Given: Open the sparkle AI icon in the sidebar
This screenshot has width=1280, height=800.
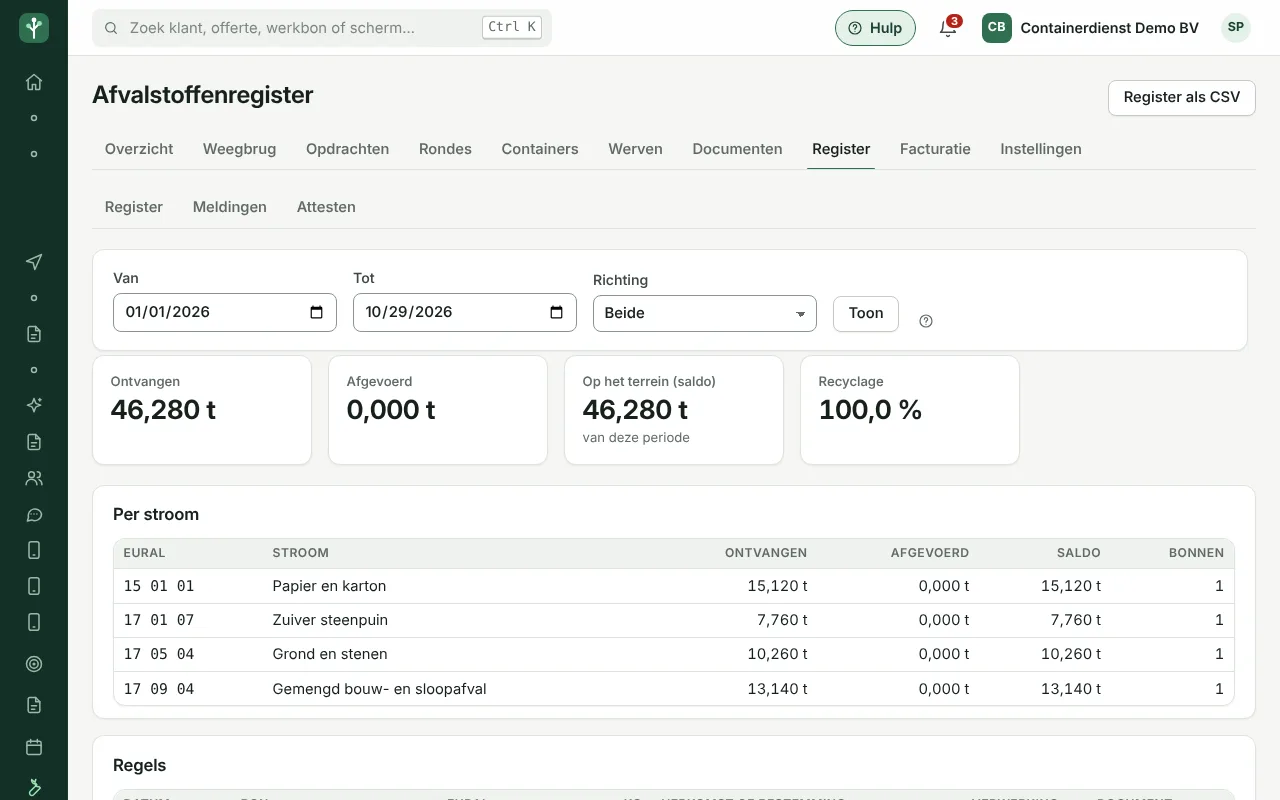Looking at the screenshot, I should click(x=34, y=405).
